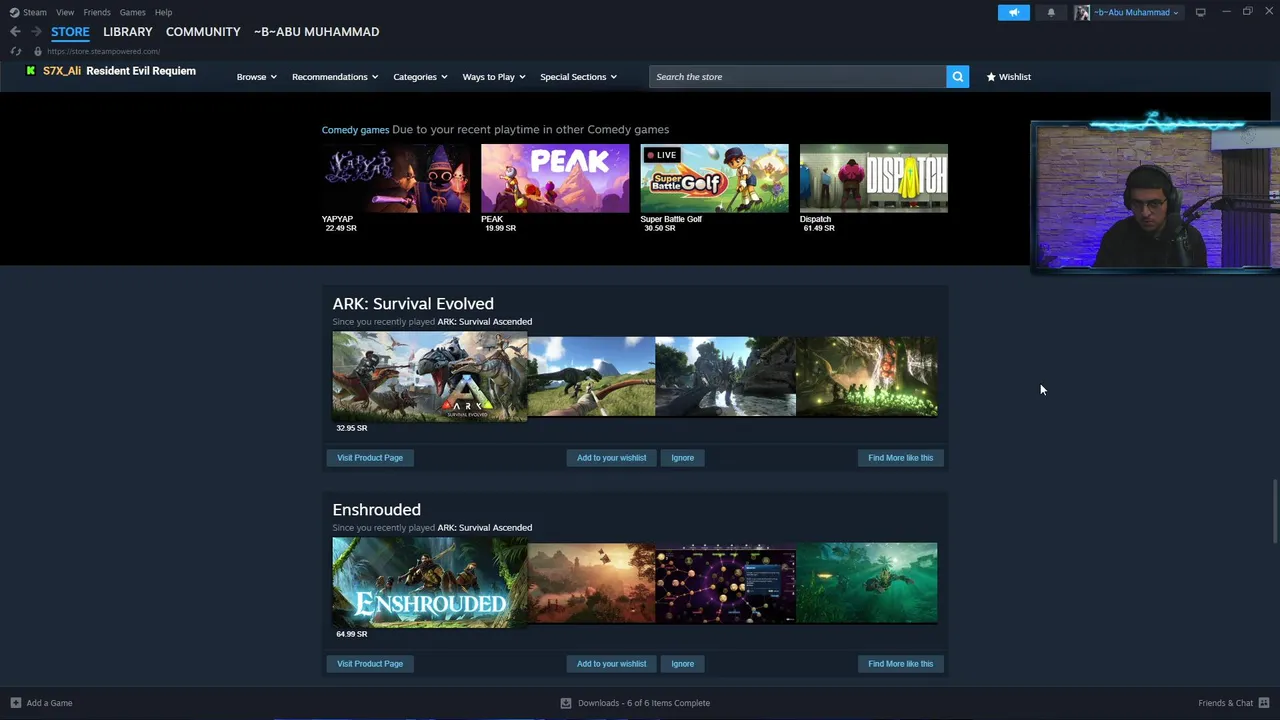Click the ARK: Survival Evolved title
1280x720 pixels.
(x=413, y=304)
